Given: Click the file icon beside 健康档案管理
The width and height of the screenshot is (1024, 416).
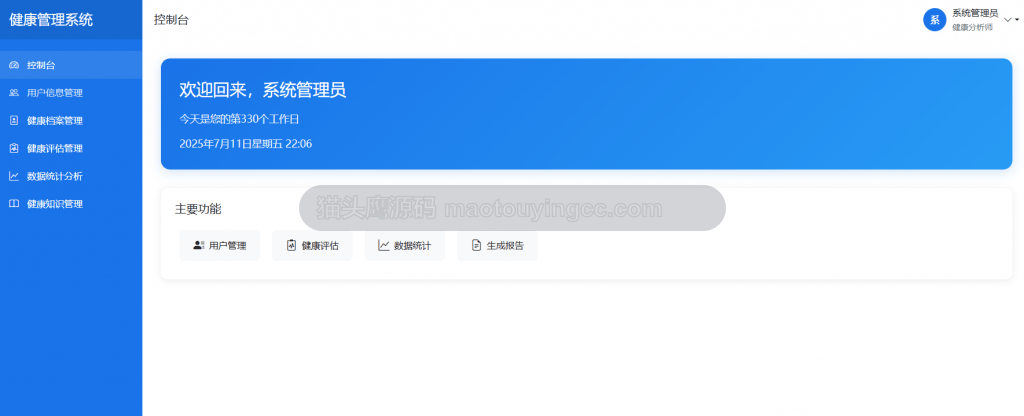Looking at the screenshot, I should click(14, 121).
